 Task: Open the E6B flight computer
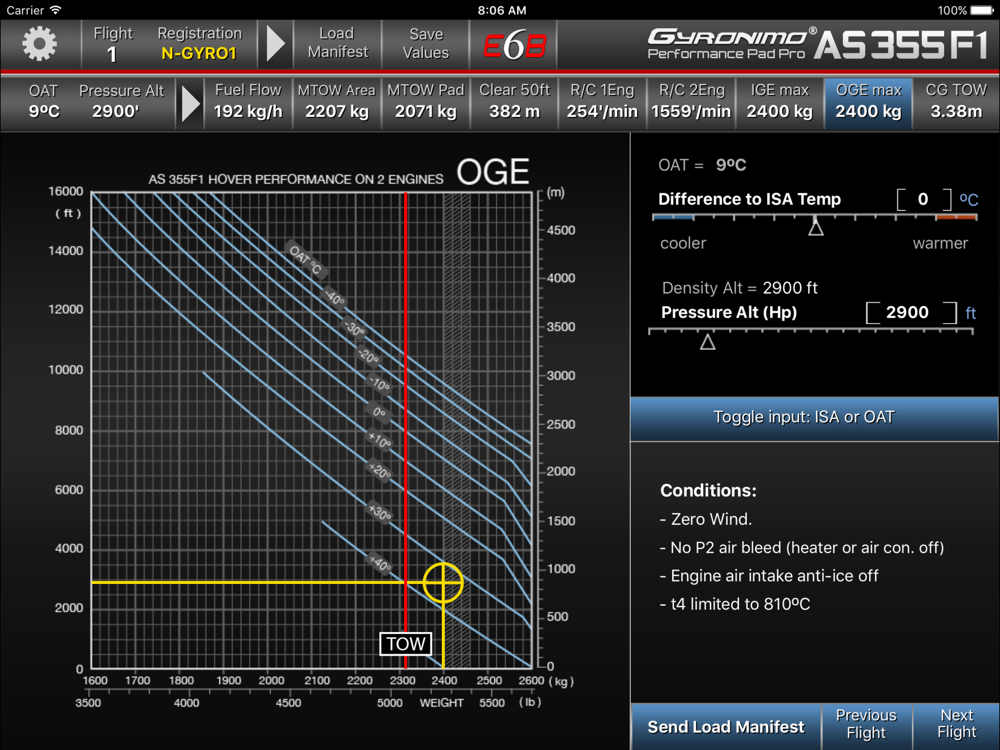coord(514,45)
